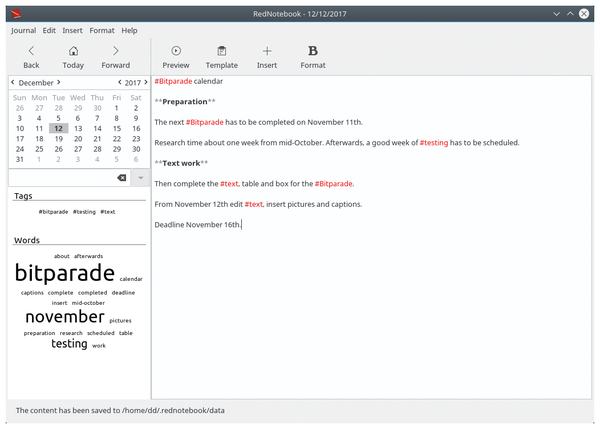The image size is (600, 429).
Task: Click the word scheduled in cloud
Action: [x=101, y=333]
